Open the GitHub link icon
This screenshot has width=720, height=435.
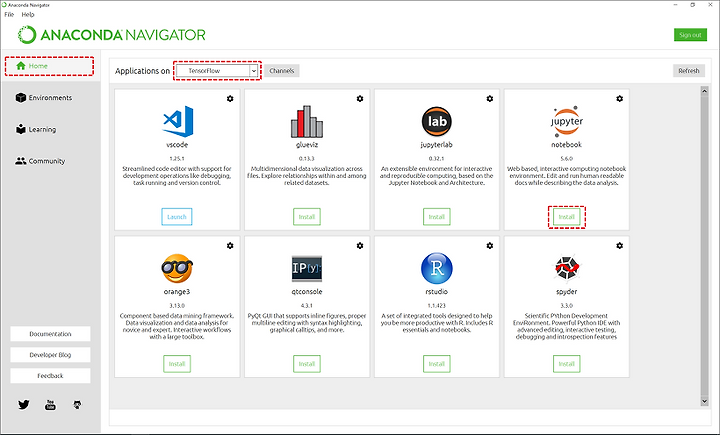coord(77,405)
